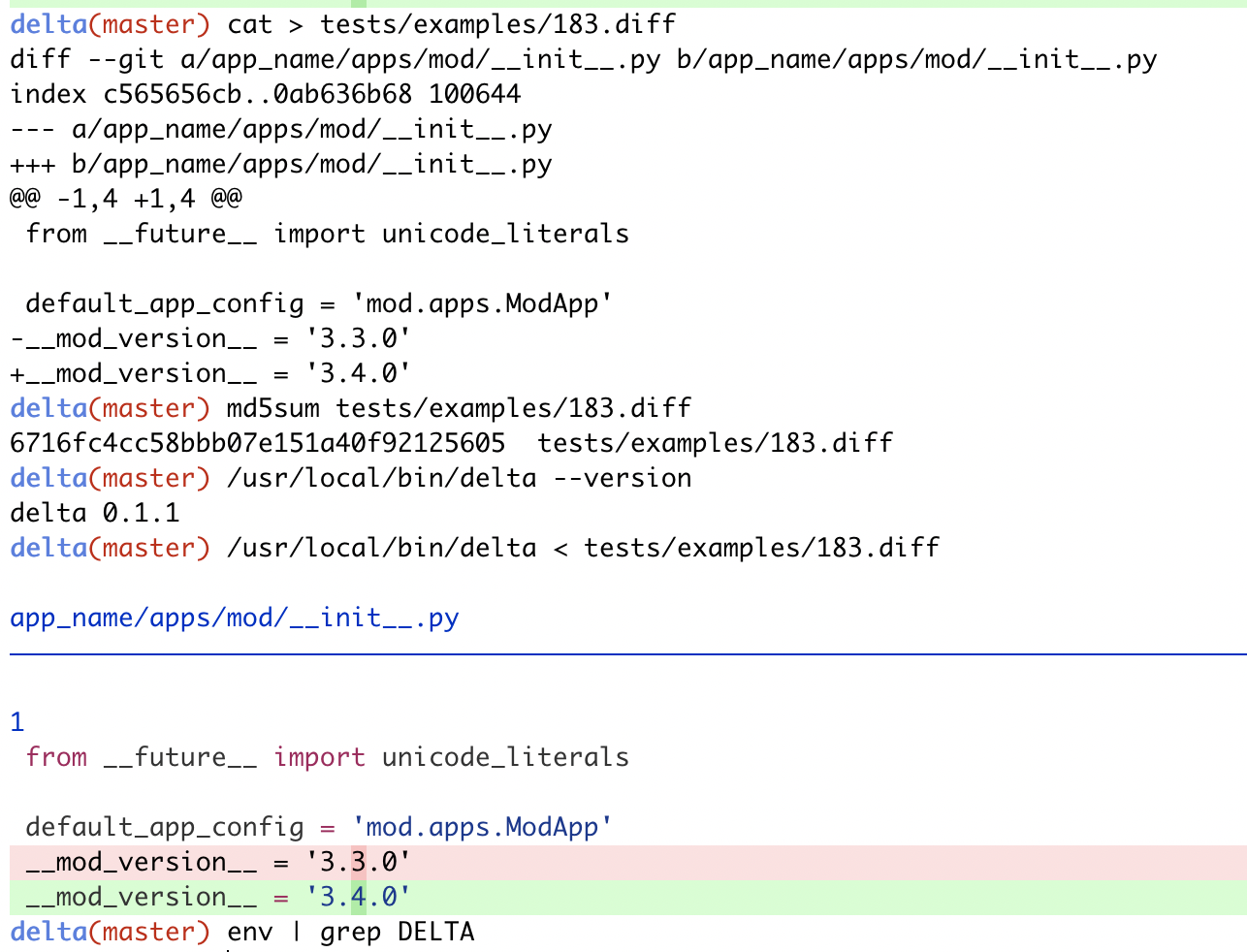Image resolution: width=1247 pixels, height=952 pixels.
Task: Select the md5sum hash 6716fc4cc58bbb07e151a40f92125605
Action: 252,442
